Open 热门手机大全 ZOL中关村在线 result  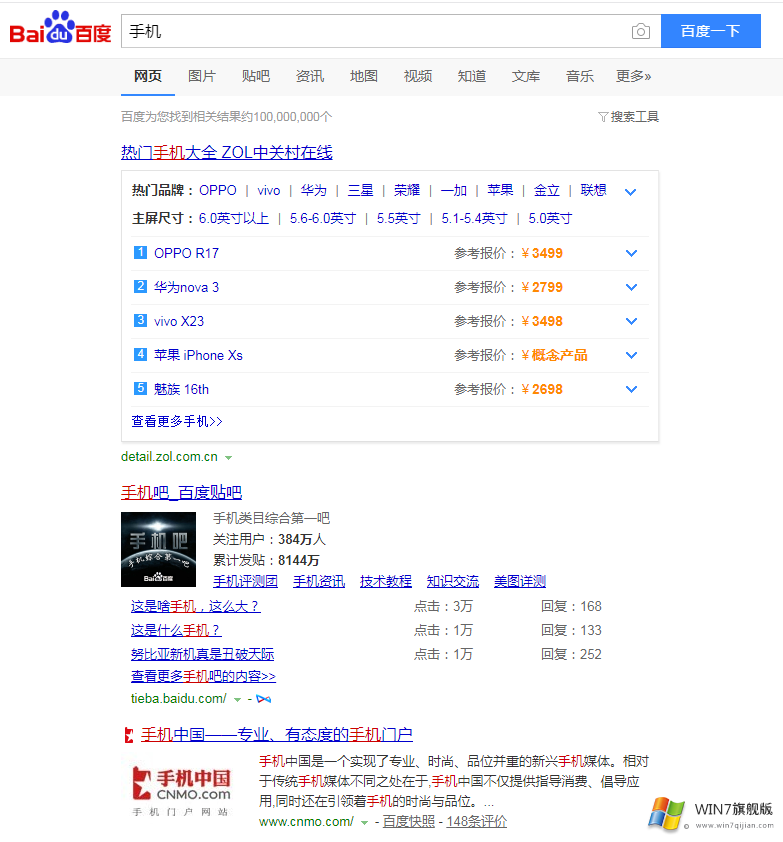[x=227, y=153]
